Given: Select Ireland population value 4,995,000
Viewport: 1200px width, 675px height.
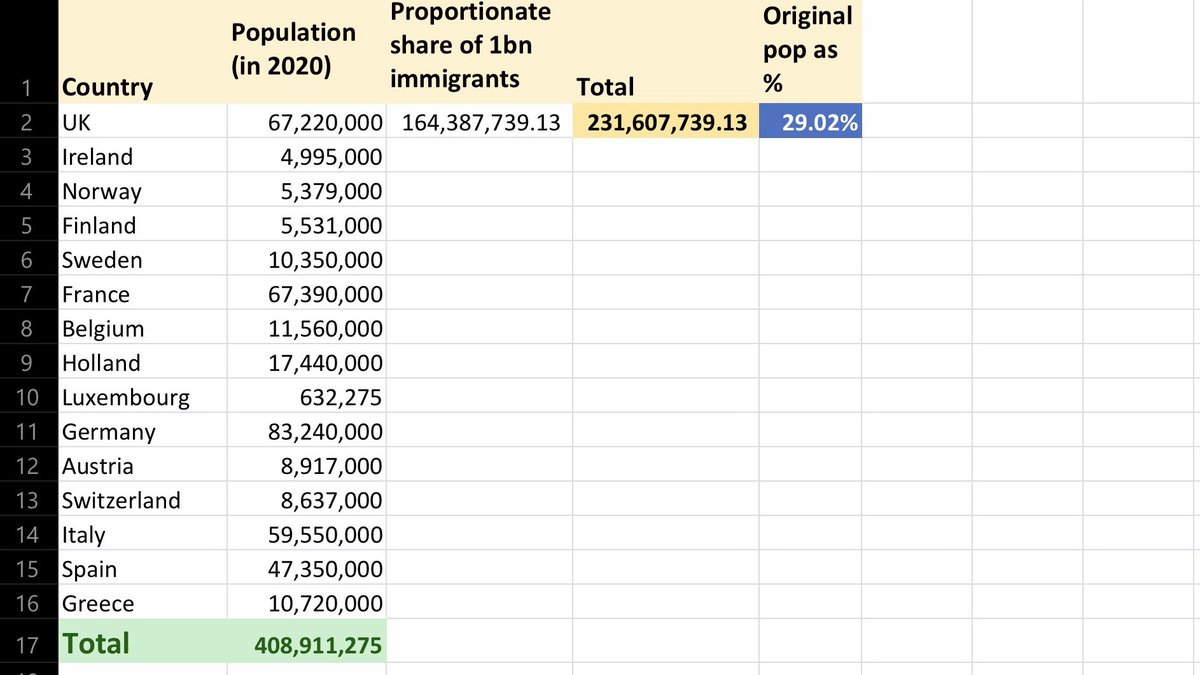Looking at the screenshot, I should pos(307,156).
